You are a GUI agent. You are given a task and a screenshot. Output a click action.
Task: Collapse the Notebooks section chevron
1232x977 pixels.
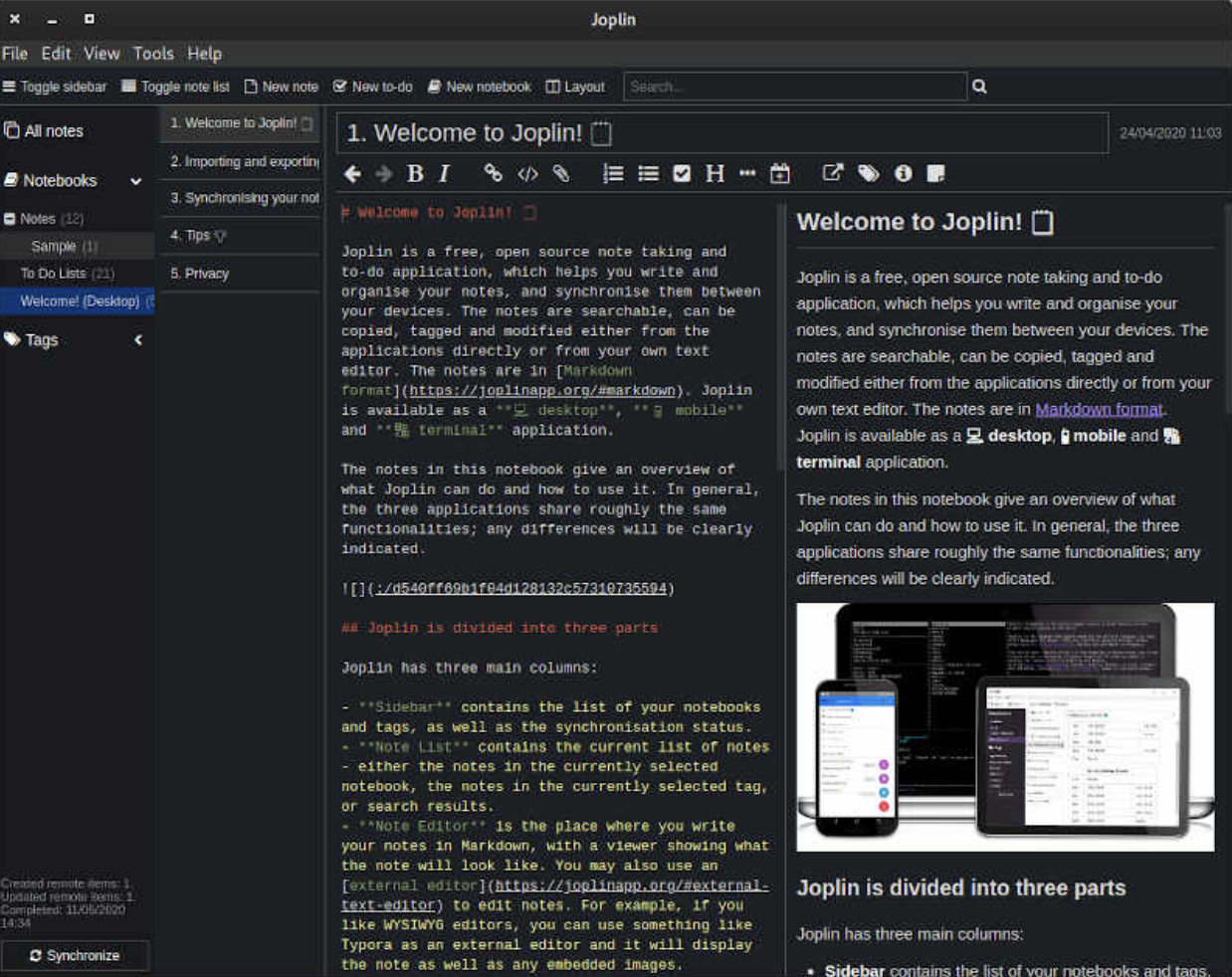(136, 181)
